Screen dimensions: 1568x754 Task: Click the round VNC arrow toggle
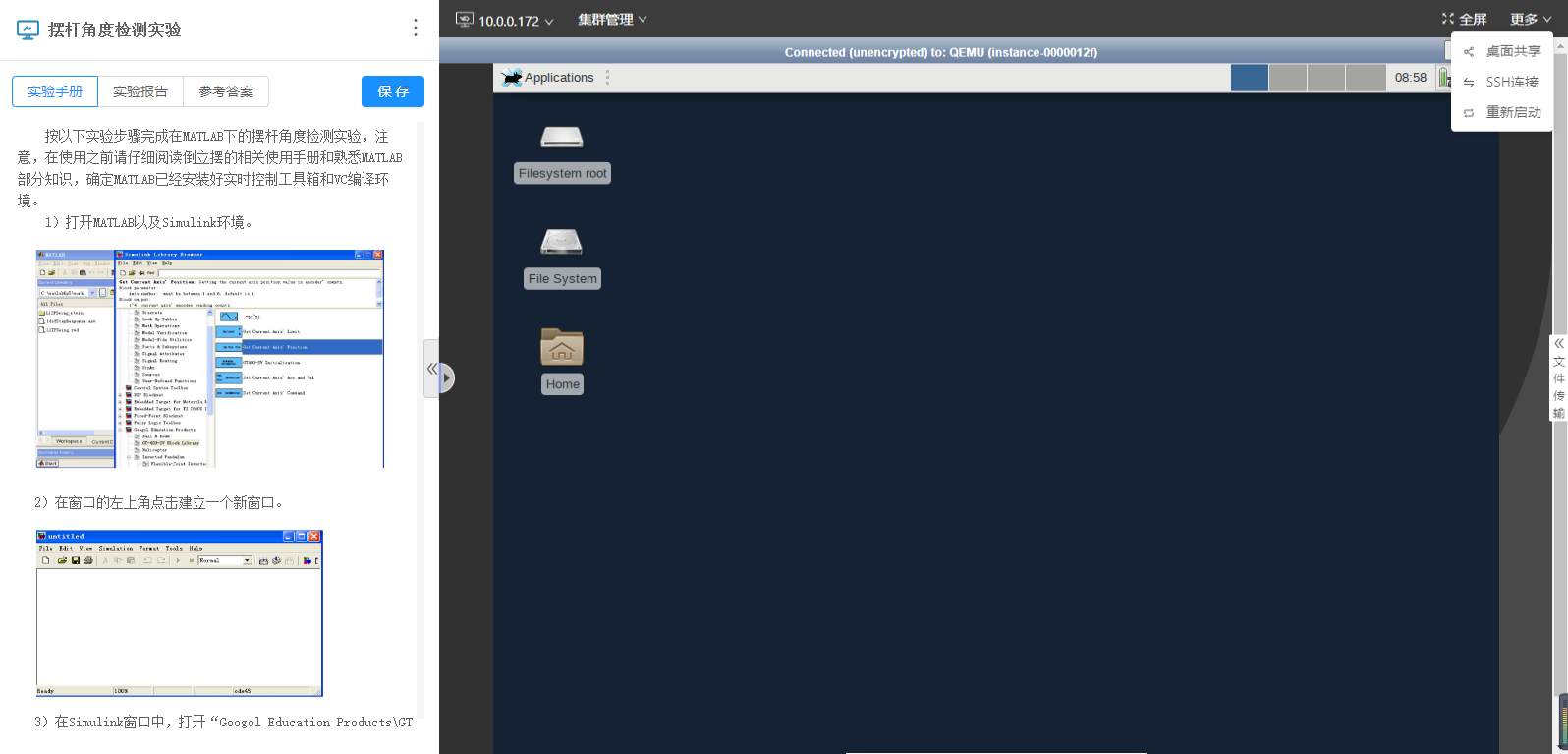click(x=447, y=377)
